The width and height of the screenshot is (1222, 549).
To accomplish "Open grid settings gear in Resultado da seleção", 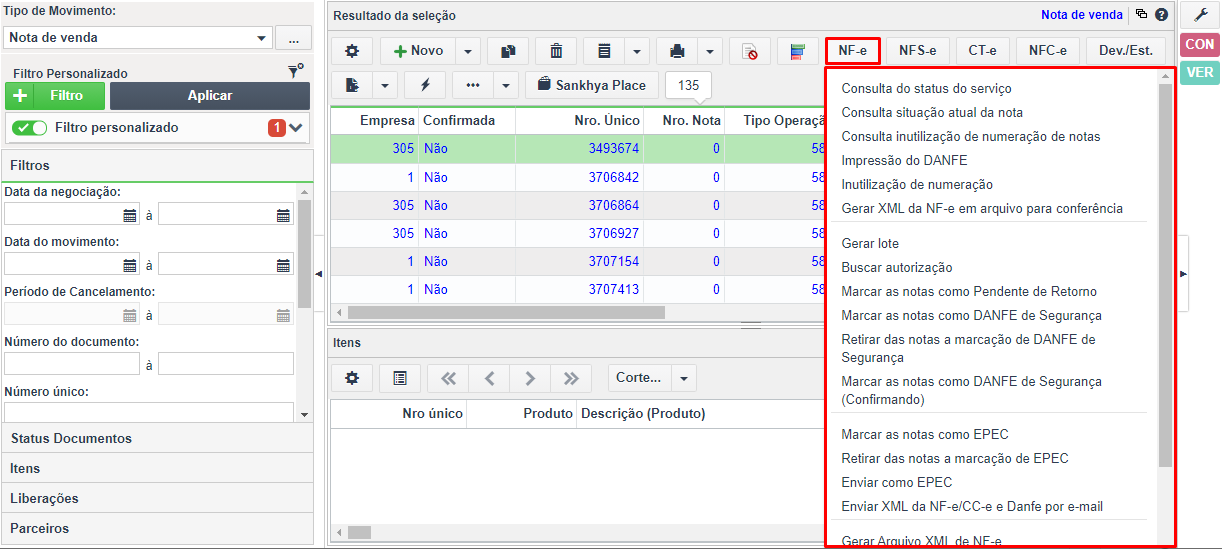I will [x=351, y=51].
